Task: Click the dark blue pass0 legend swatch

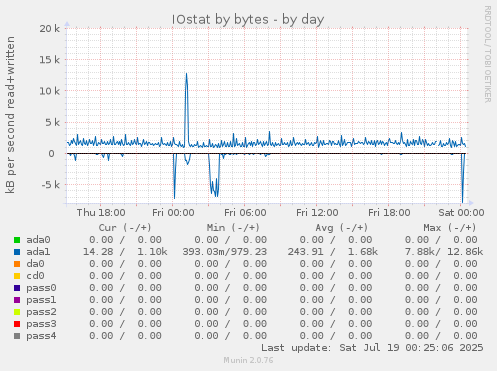Action: [x=17, y=288]
